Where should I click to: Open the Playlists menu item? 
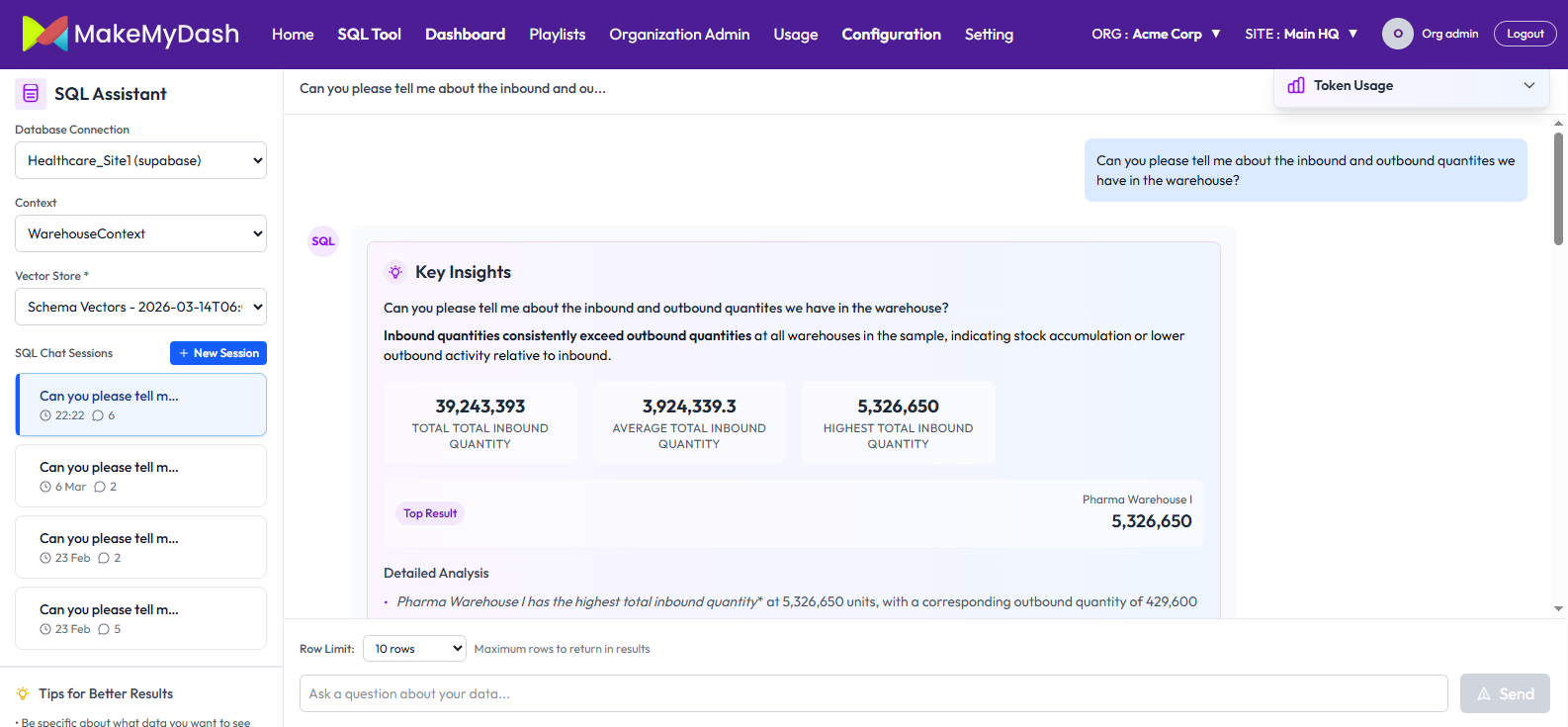[557, 34]
